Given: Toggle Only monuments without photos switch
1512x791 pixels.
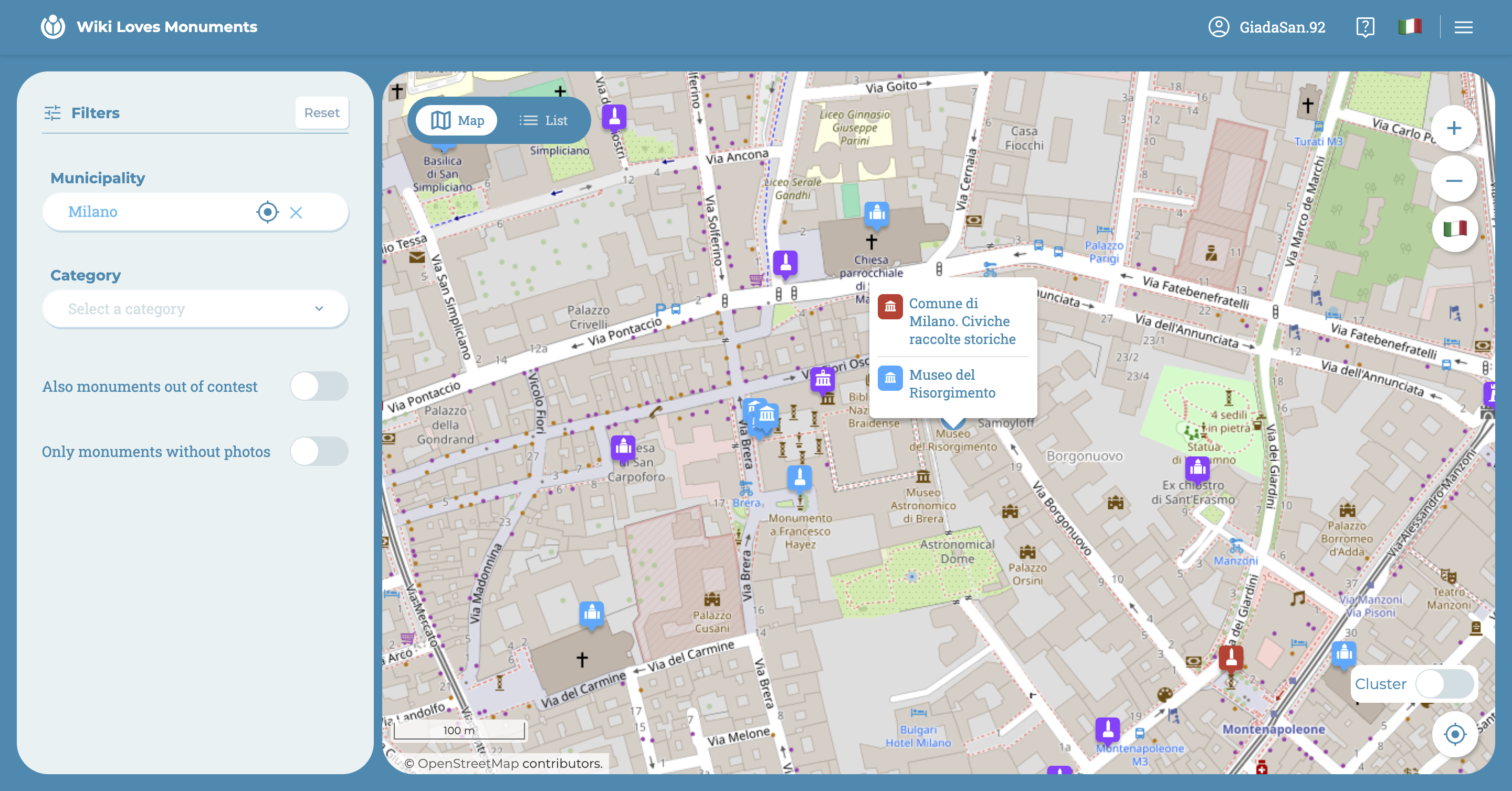Looking at the screenshot, I should coord(319,451).
